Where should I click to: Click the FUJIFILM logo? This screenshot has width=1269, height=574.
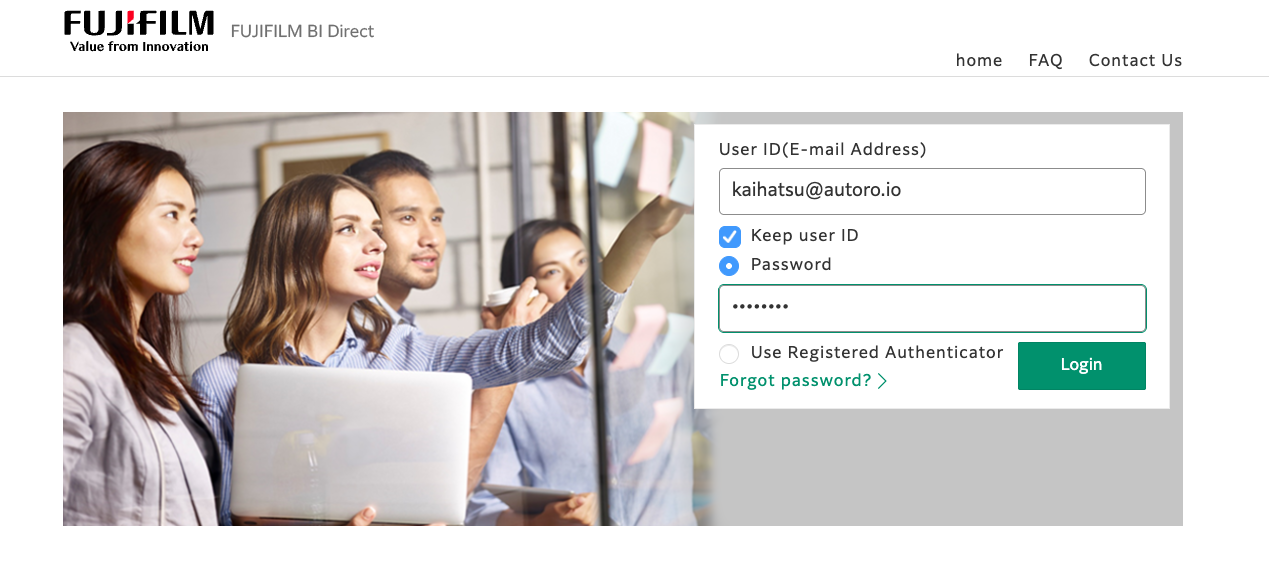click(x=138, y=24)
